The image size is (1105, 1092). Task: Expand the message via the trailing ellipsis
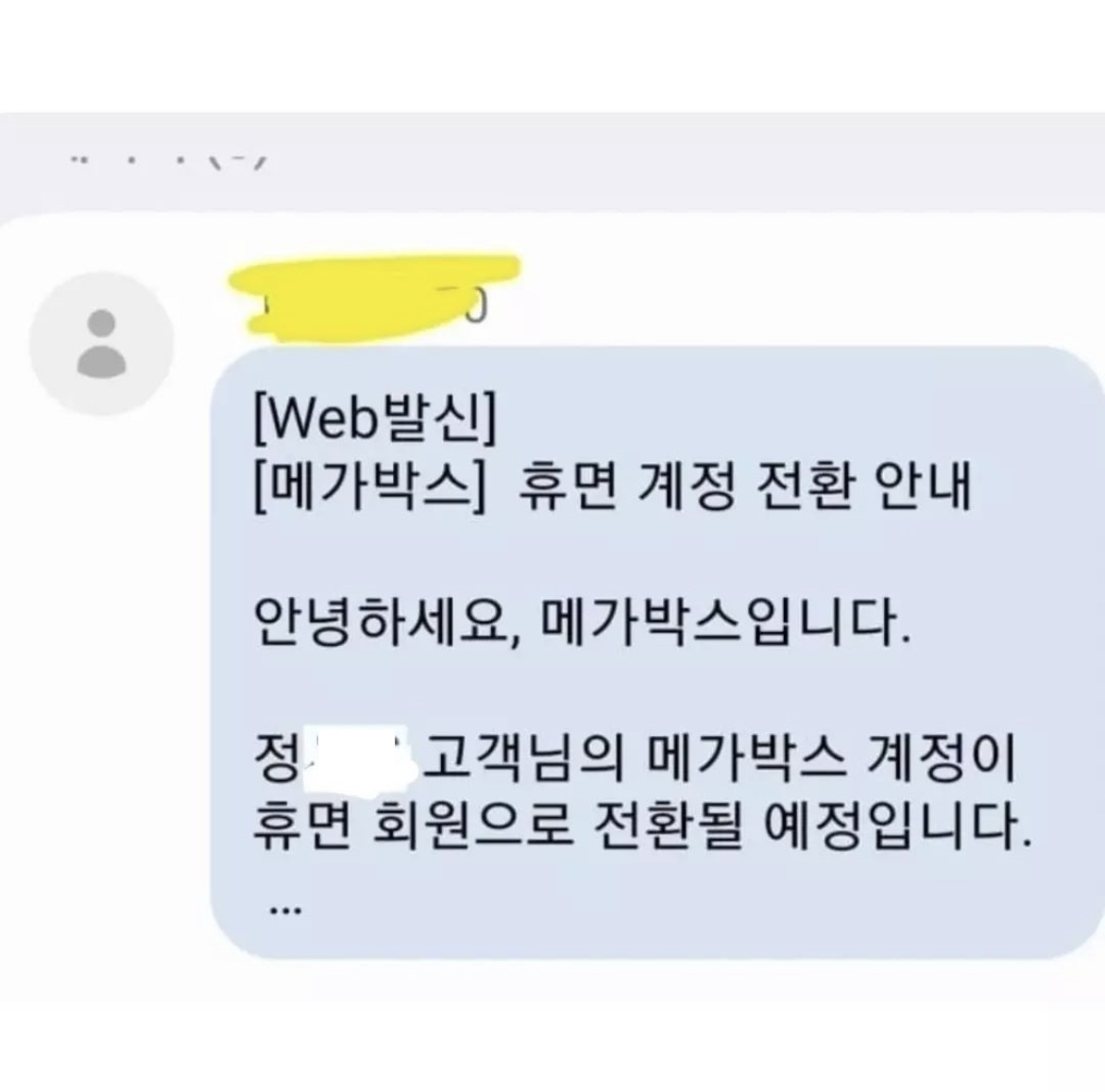point(285,910)
